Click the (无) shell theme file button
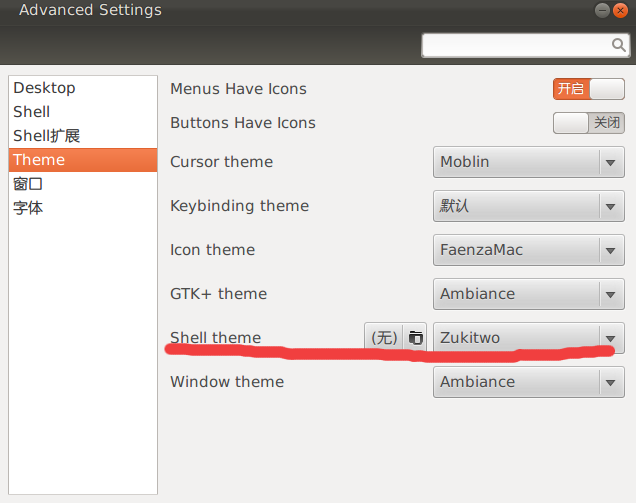Image resolution: width=636 pixels, height=503 pixels. 384,337
